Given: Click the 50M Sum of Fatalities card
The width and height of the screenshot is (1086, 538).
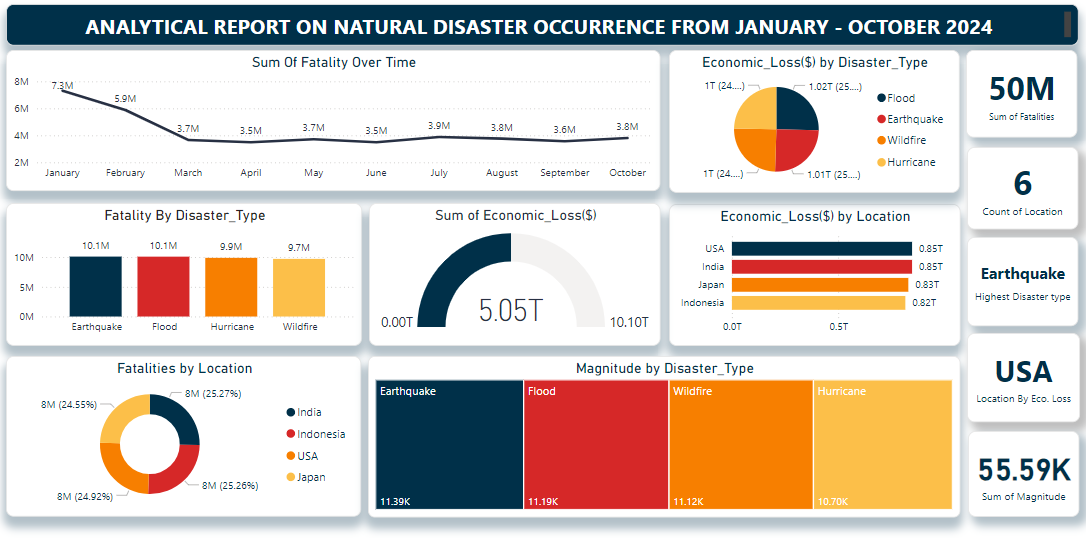Looking at the screenshot, I should coord(1022,93).
